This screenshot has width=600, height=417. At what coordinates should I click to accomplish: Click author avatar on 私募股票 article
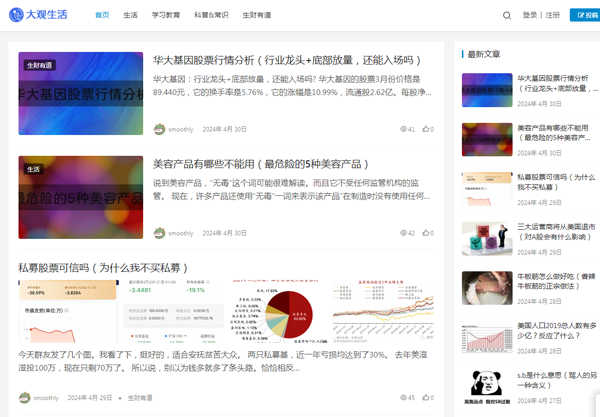coord(24,398)
